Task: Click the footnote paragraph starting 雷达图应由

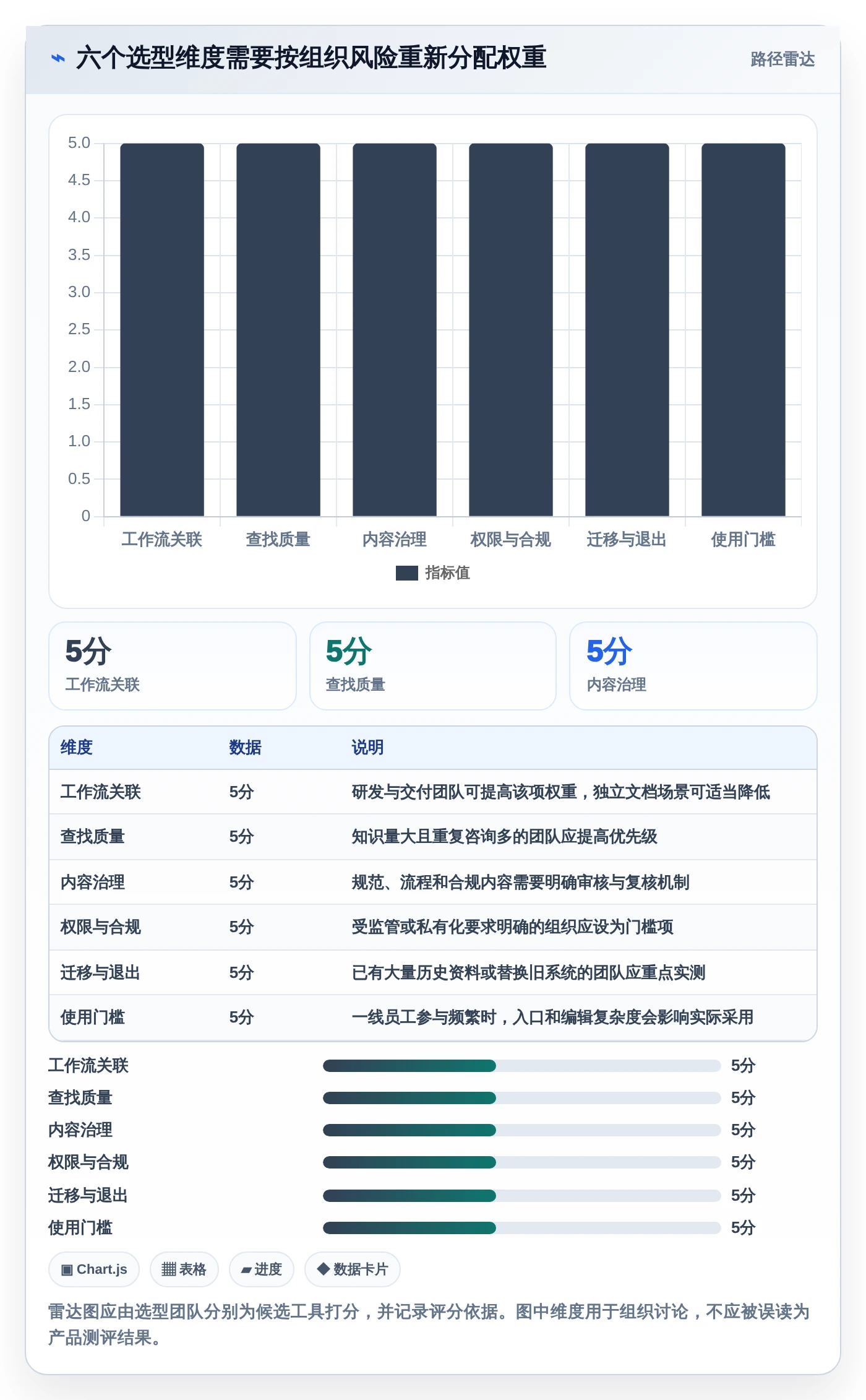Action: tap(429, 1325)
